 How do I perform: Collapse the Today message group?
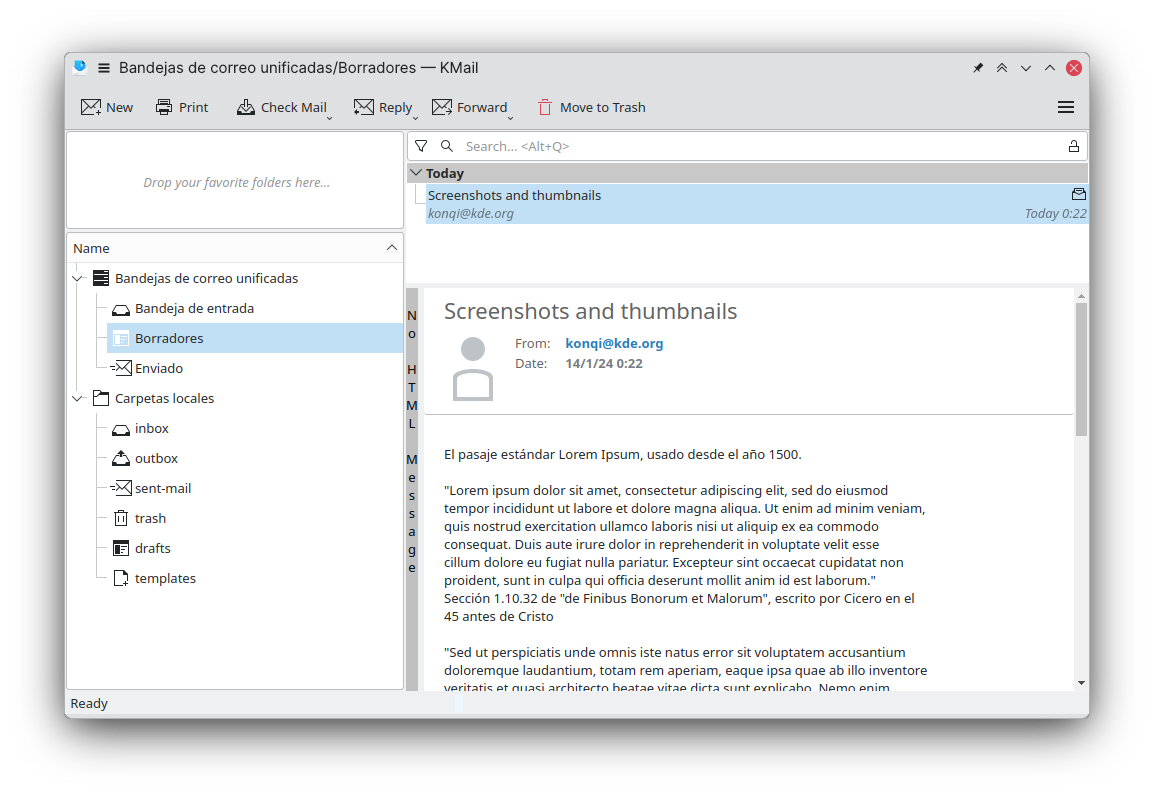coord(416,173)
